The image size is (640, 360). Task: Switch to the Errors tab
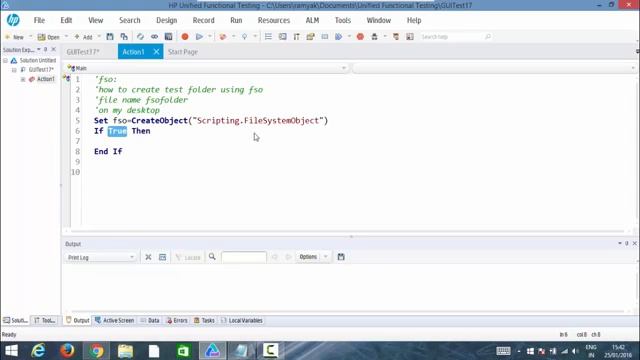[x=177, y=321]
